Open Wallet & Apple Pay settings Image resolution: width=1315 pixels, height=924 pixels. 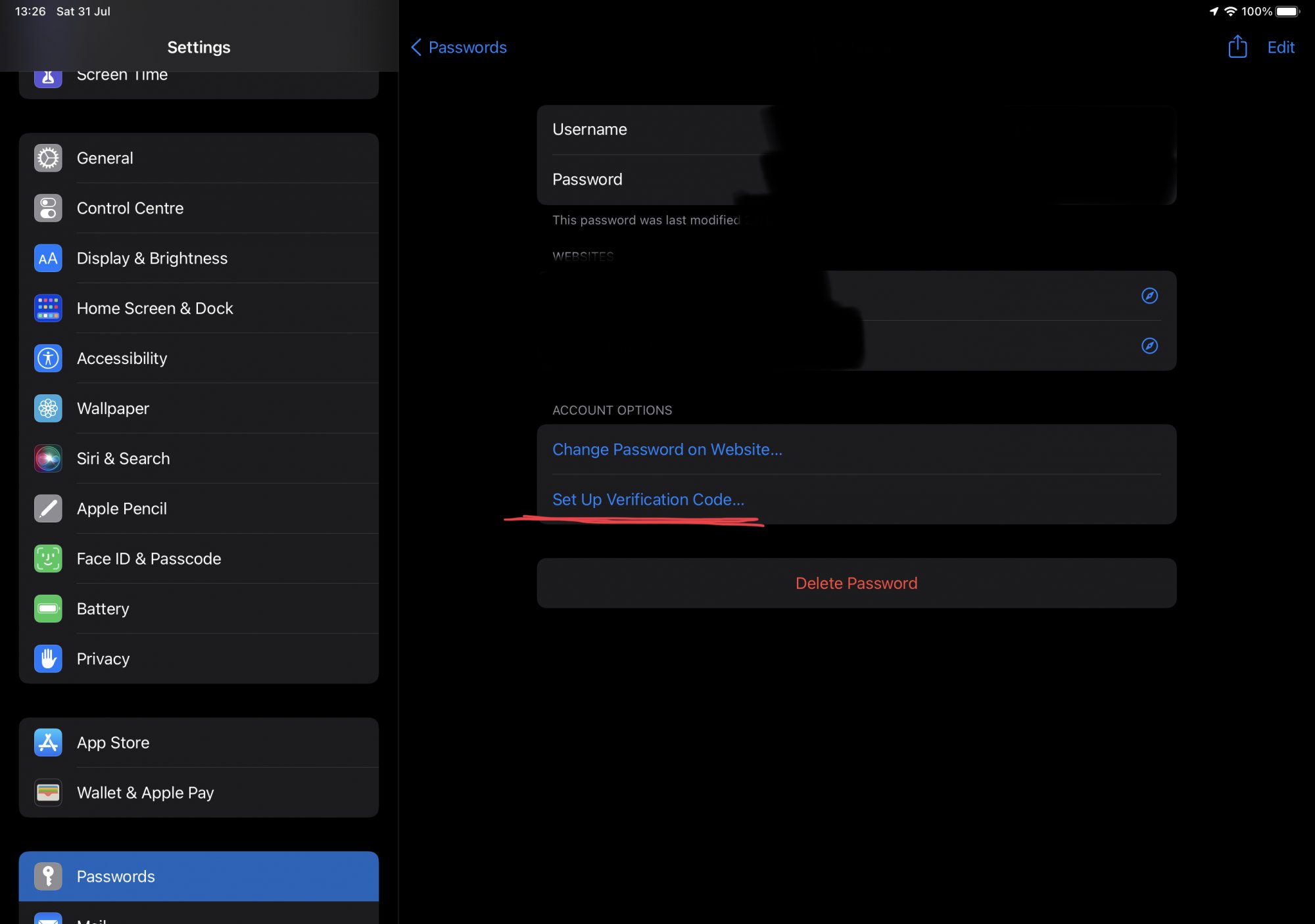tap(145, 793)
